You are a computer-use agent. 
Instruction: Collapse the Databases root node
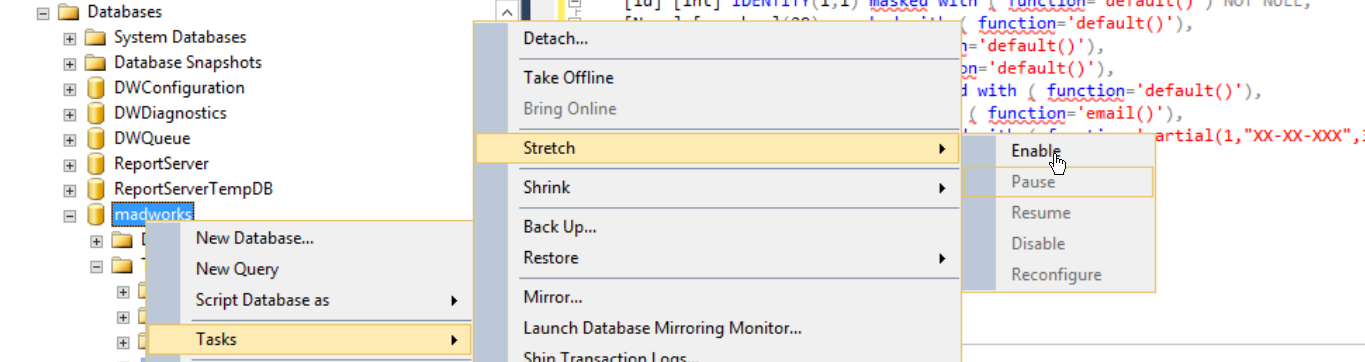tap(43, 13)
